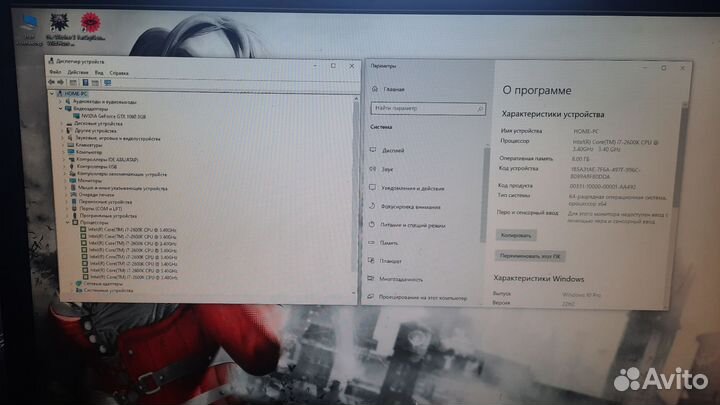Click the Компьютер category icon in tree
Viewport: 720px width, 405px height.
[x=72, y=152]
